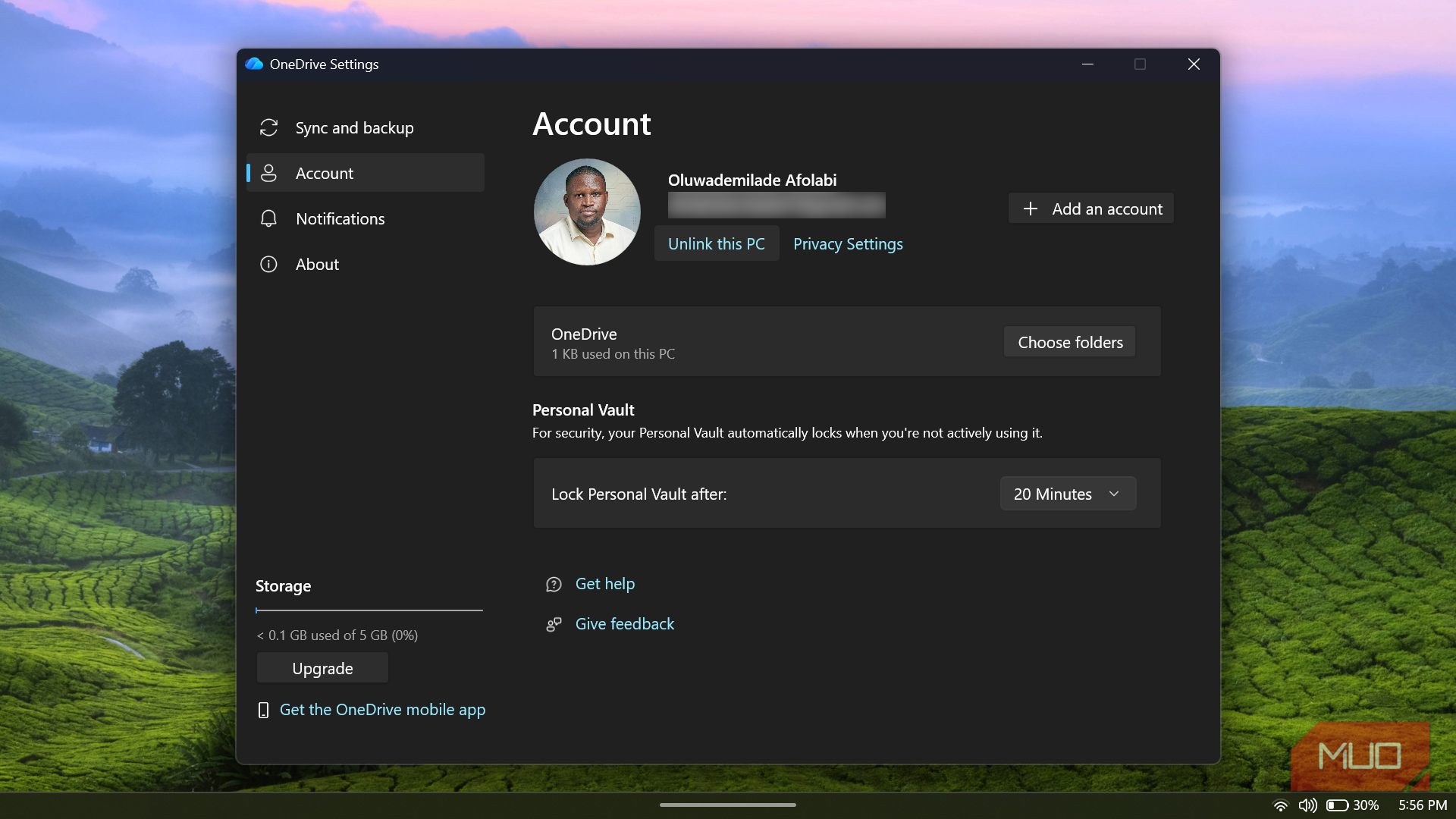
Task: Click Add an account button
Action: pyautogui.click(x=1091, y=209)
